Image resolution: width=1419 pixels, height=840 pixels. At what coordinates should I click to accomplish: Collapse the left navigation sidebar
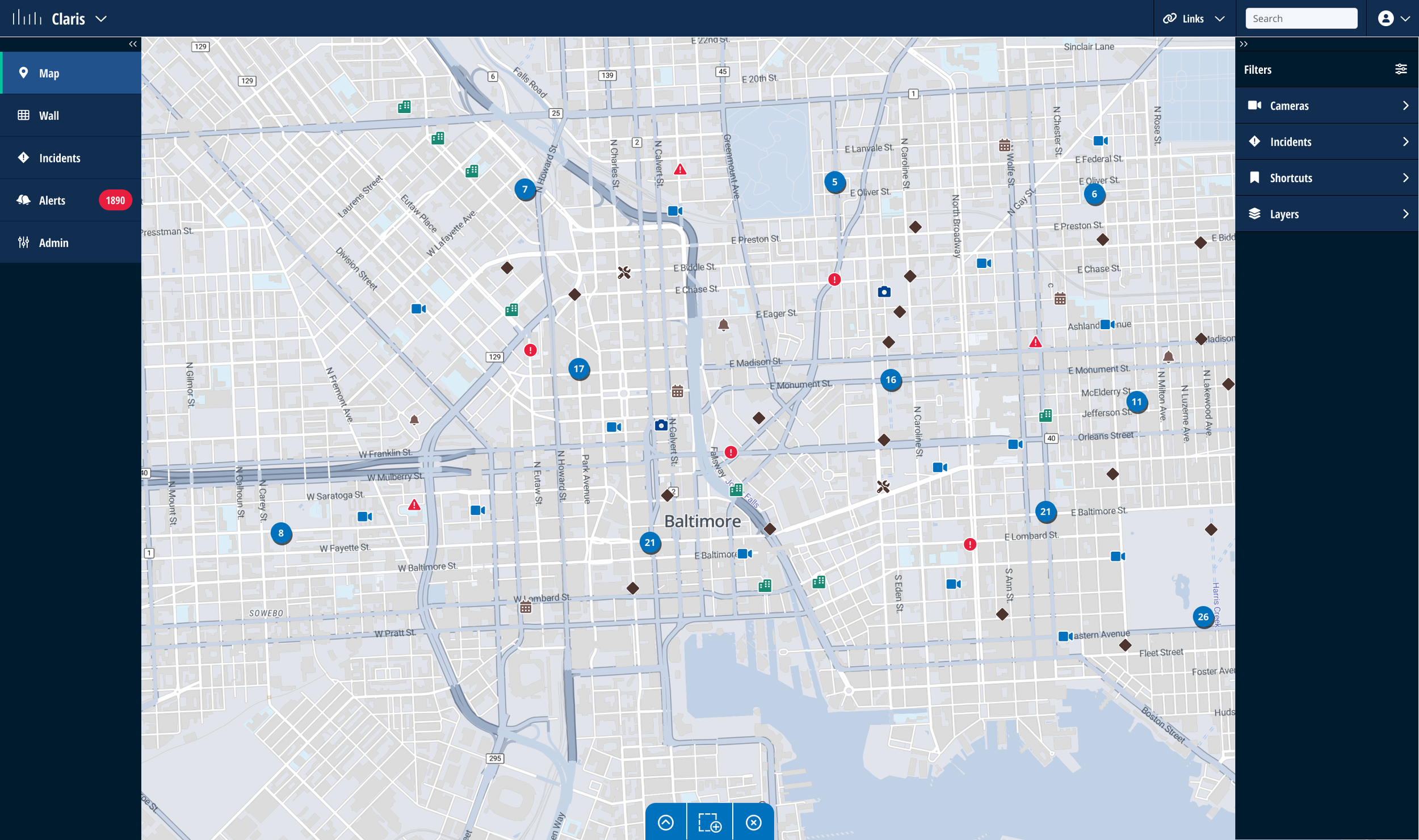click(132, 43)
